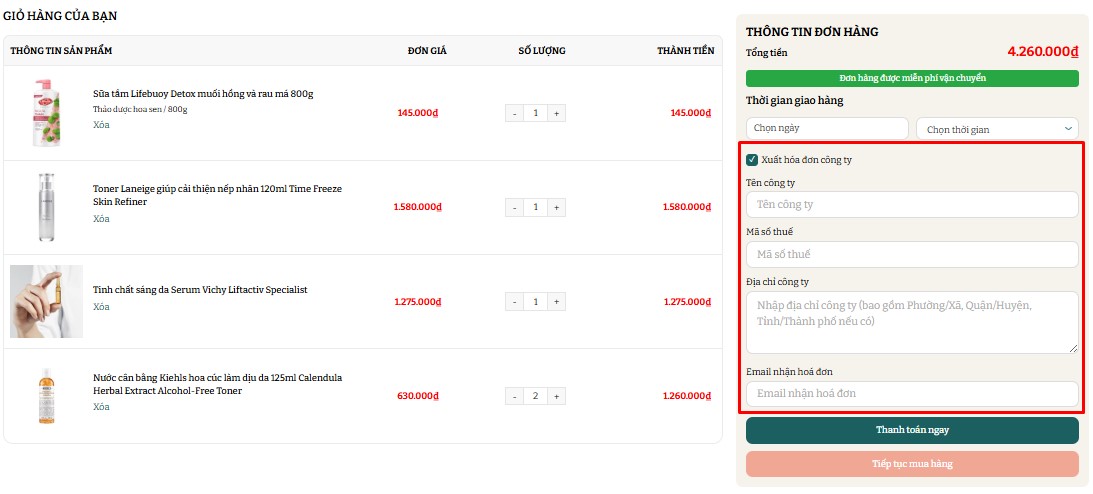Decrease quantity of Serum Vichy Liftactiv
Screen dimensions: 1093x494
[x=515, y=301]
